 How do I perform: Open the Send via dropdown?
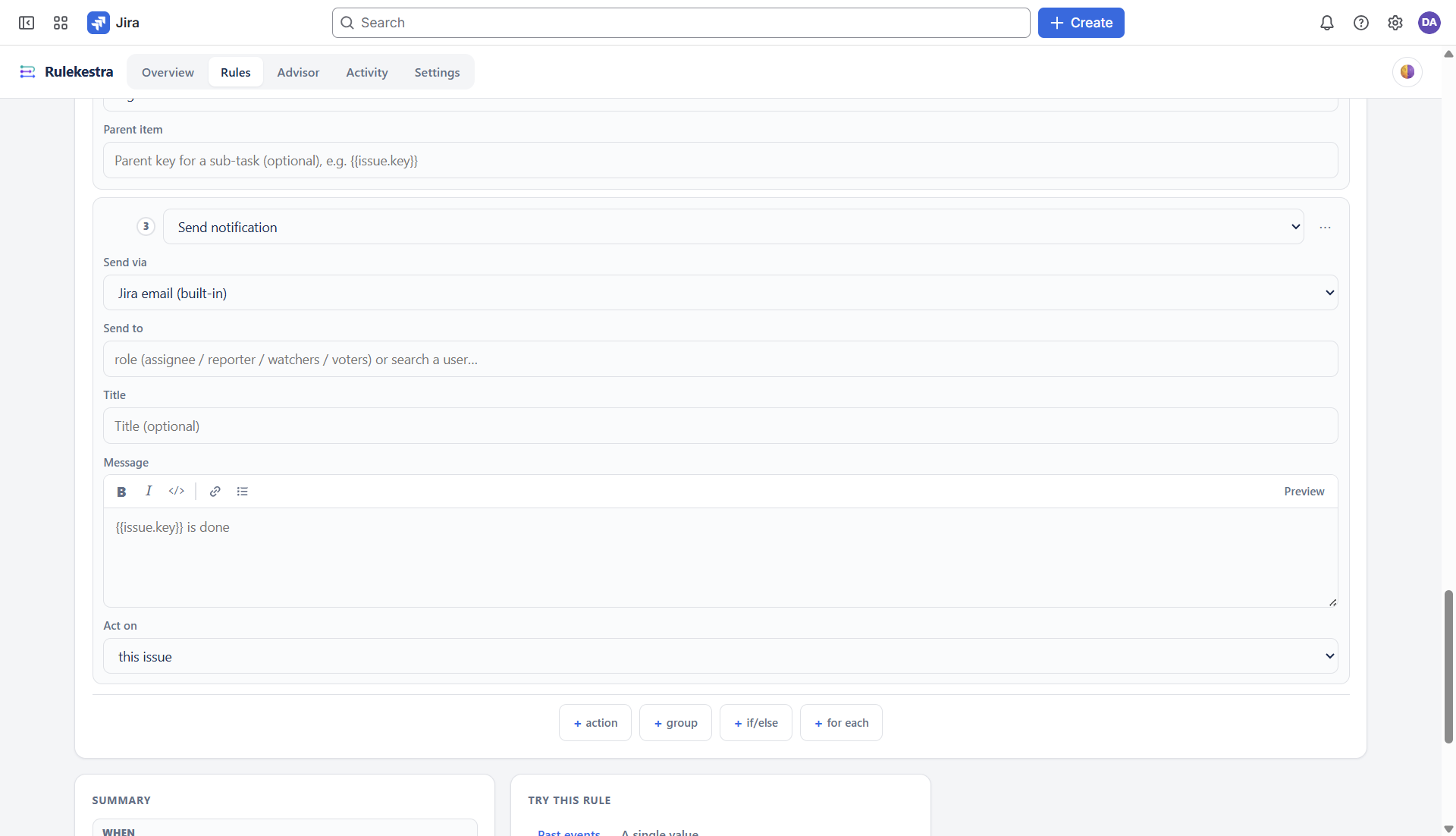(x=720, y=293)
